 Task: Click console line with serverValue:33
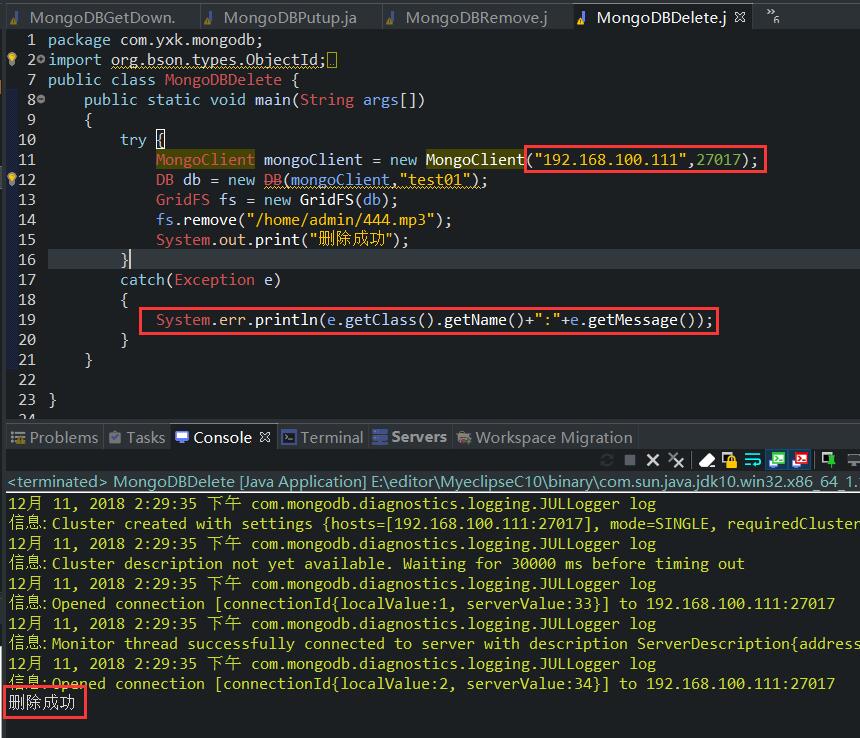click(x=421, y=603)
